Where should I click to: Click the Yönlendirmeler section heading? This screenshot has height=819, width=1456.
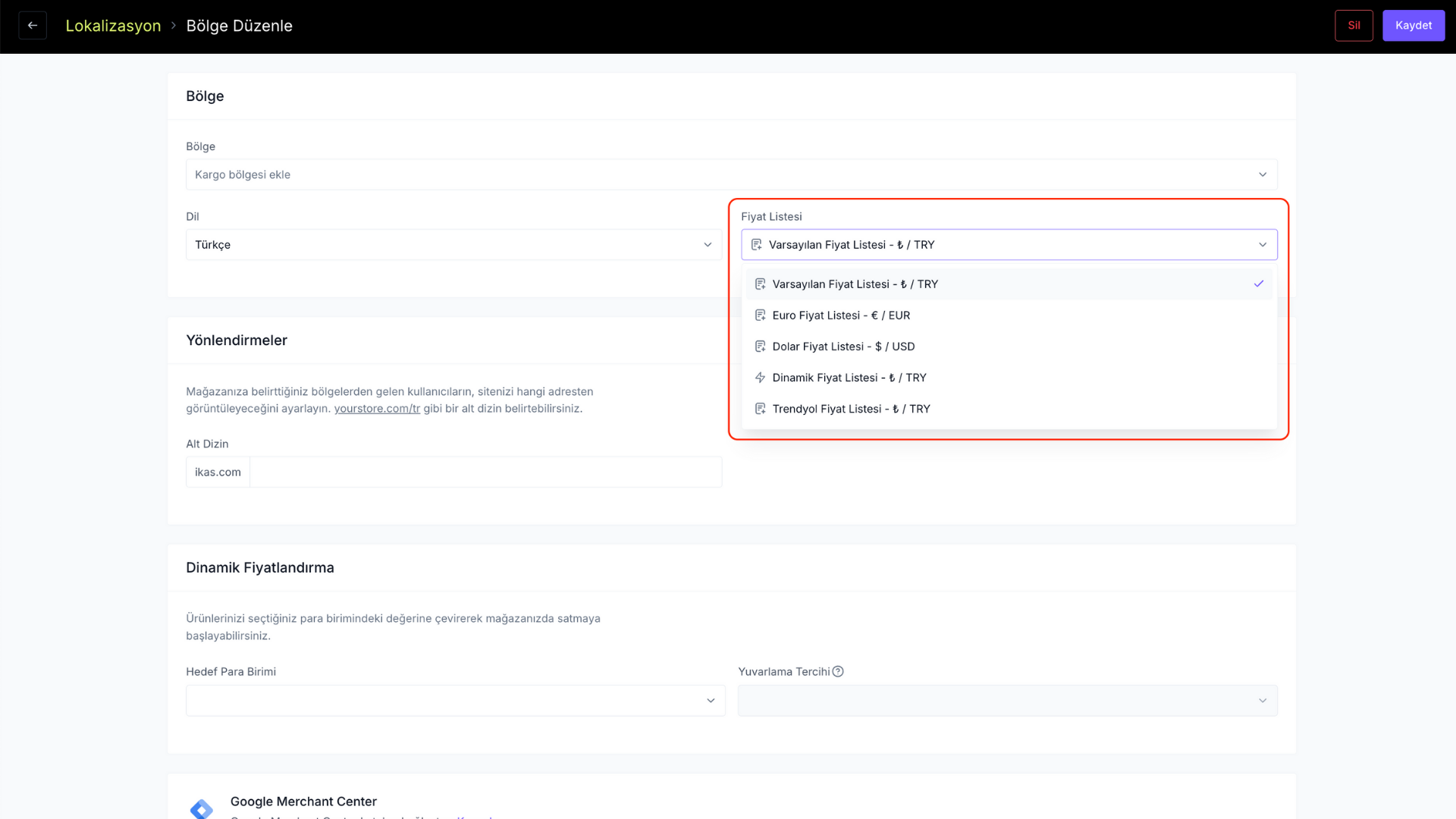237,340
